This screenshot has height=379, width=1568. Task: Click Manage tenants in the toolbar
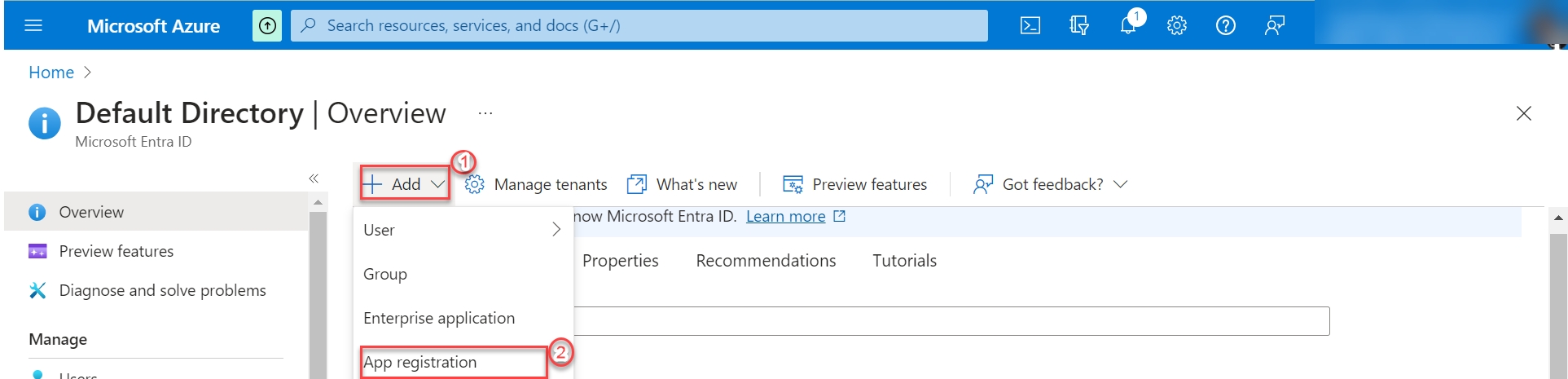(536, 184)
